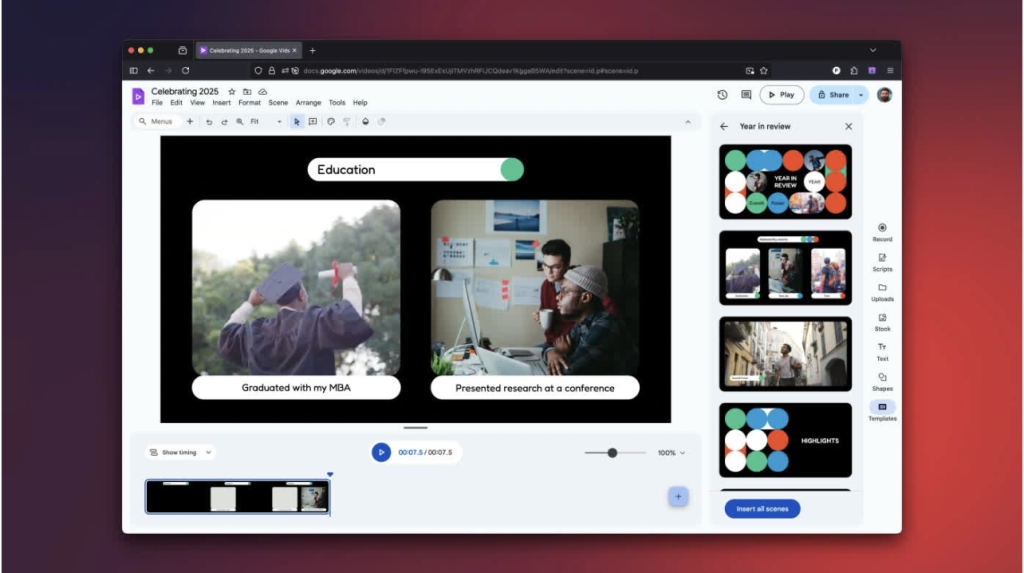1024x573 pixels.
Task: Open version history clock icon
Action: coord(722,95)
